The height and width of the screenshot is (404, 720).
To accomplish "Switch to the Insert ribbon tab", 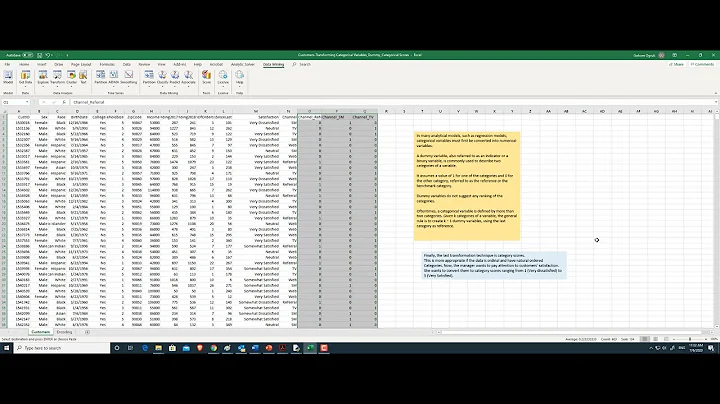I will 42,65.
